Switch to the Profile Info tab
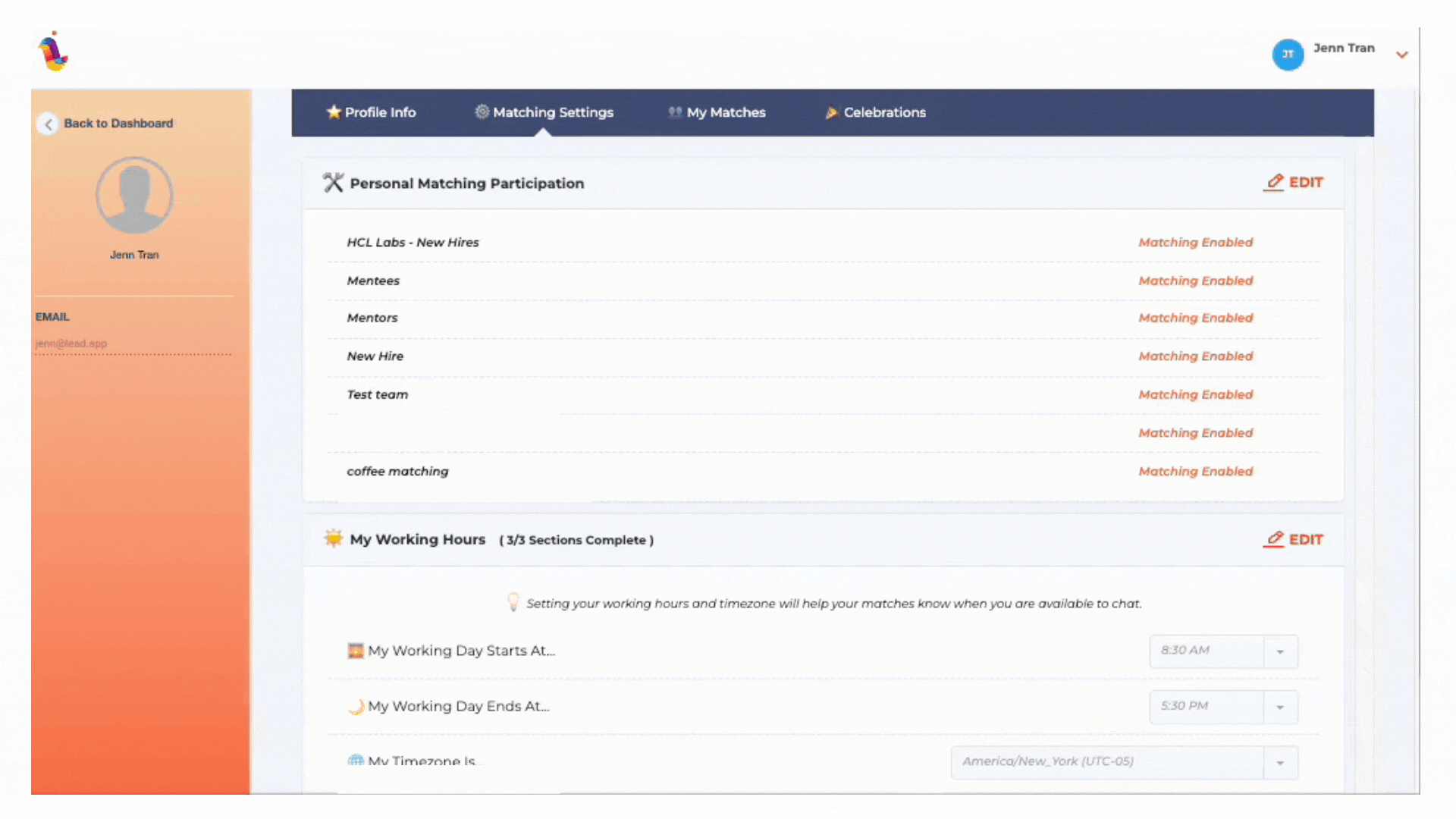Viewport: 1456px width, 819px height. [380, 112]
